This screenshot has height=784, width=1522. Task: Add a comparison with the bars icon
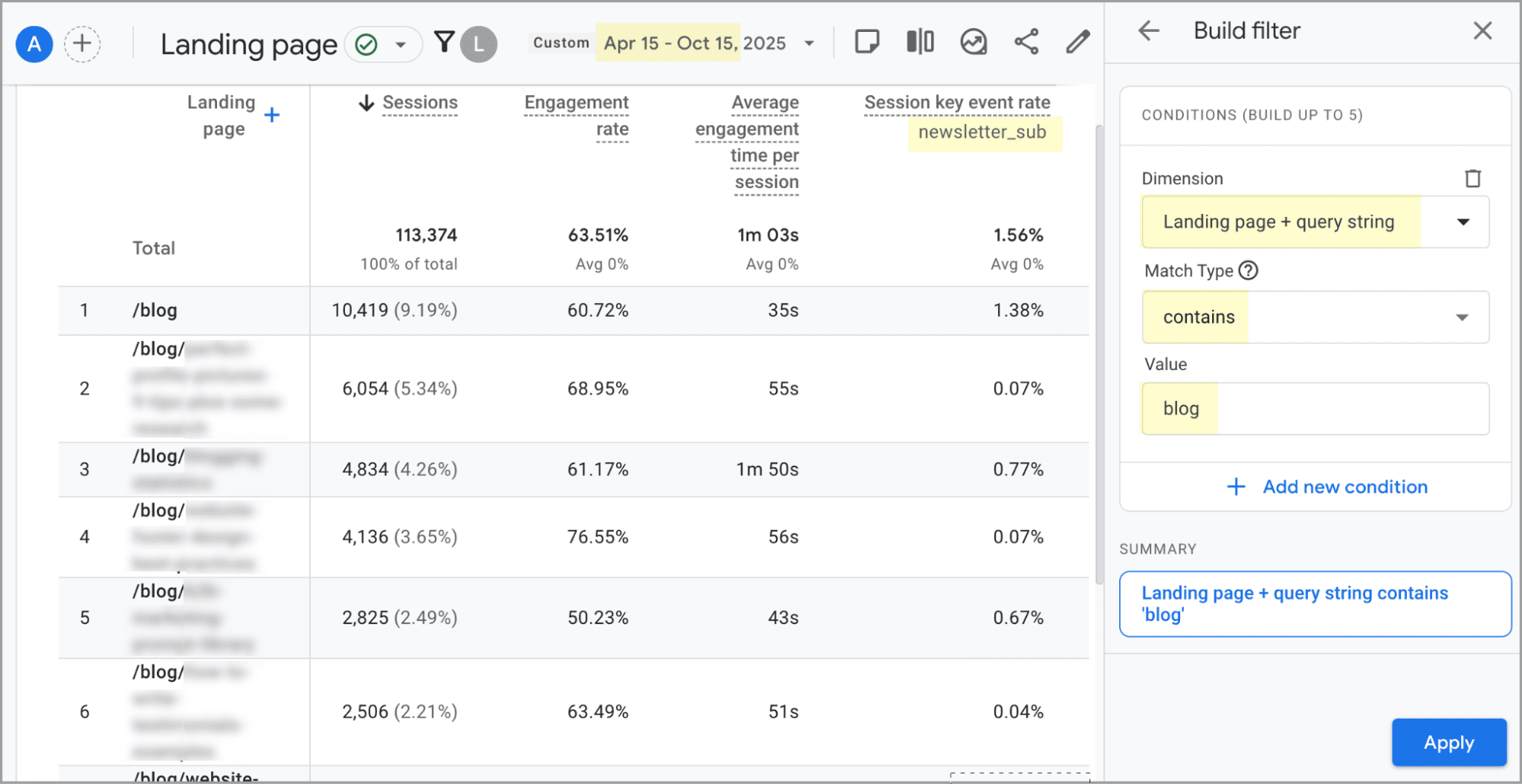coord(920,42)
